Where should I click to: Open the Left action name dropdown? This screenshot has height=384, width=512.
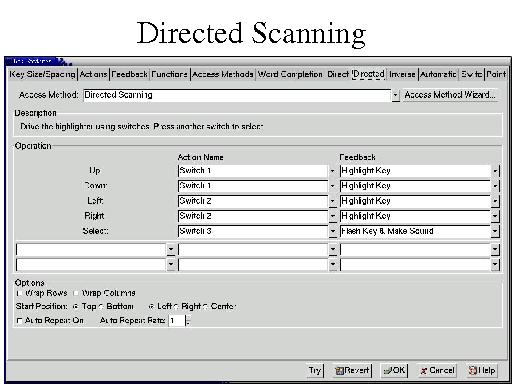332,201
